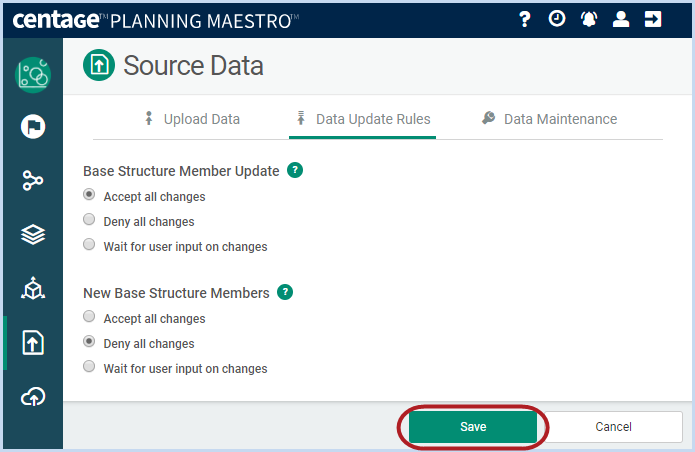
Task: Select Deny all changes under New Base Structure Members
Action: click(x=89, y=341)
